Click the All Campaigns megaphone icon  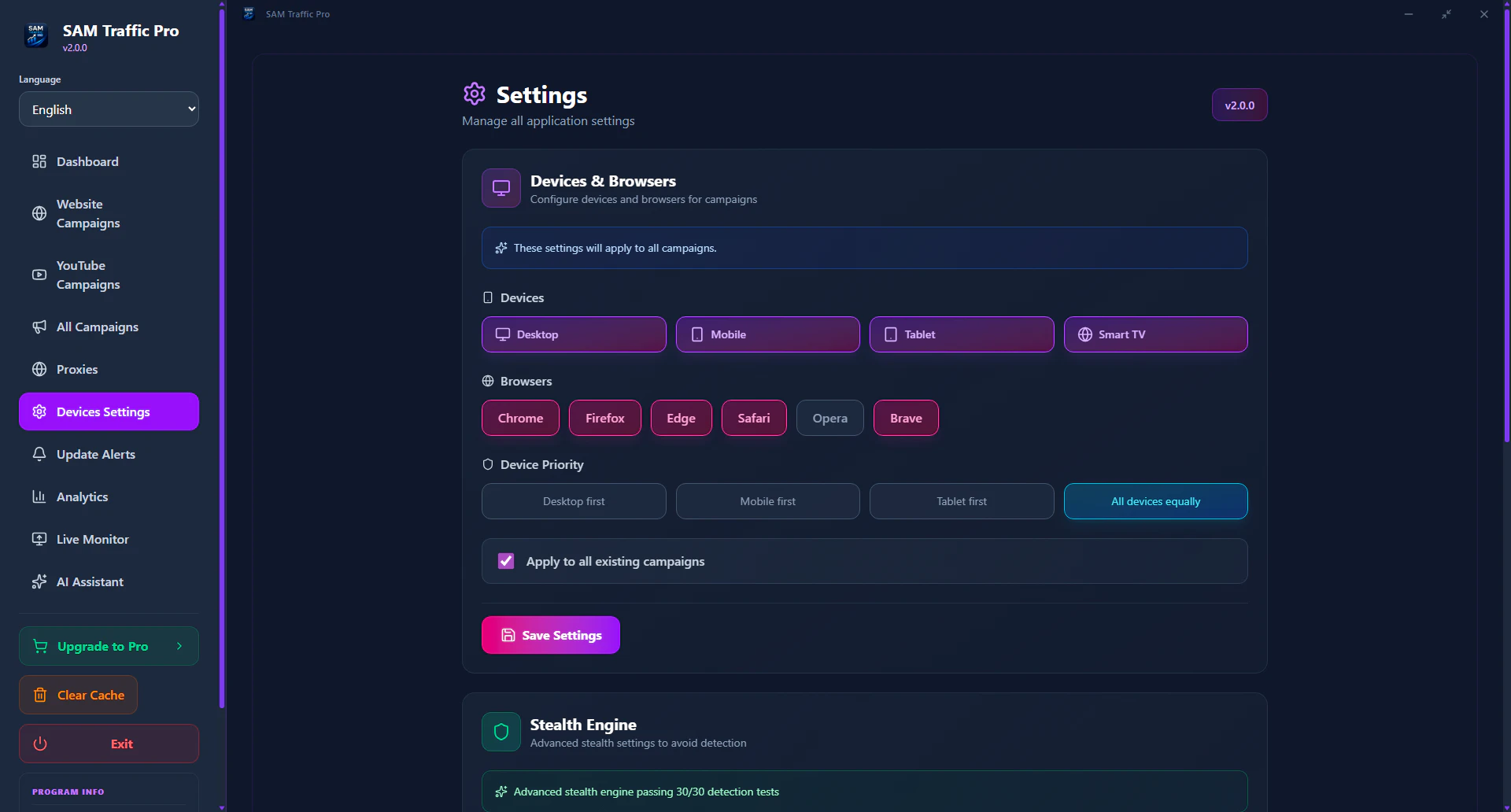[x=39, y=327]
